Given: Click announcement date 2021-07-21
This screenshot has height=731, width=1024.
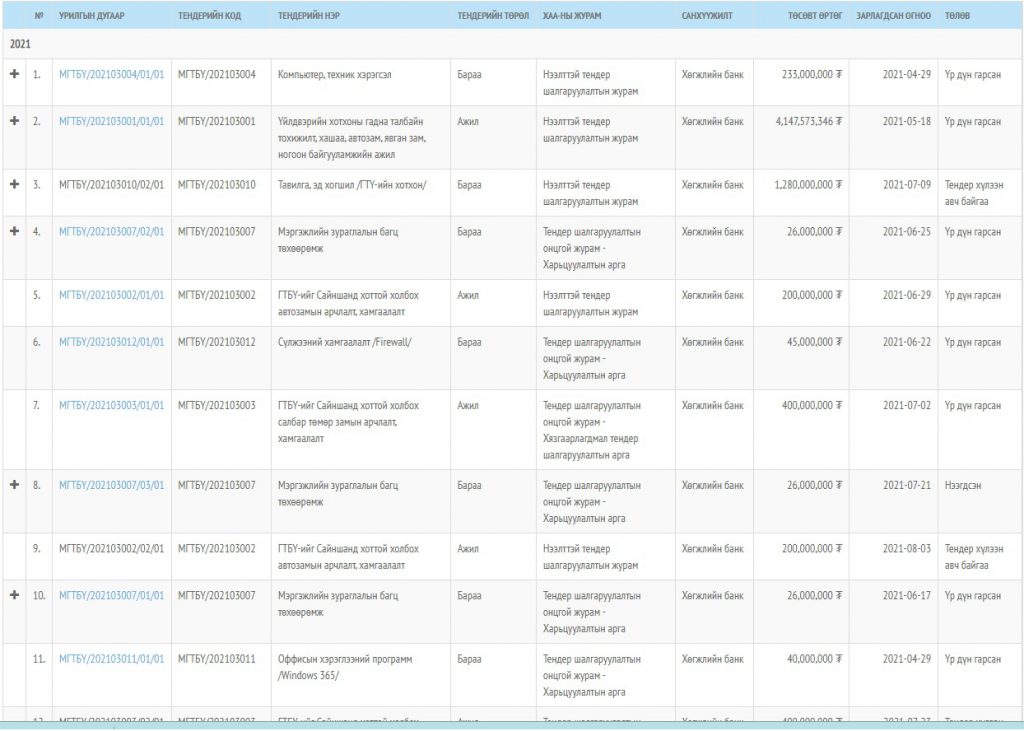Looking at the screenshot, I should click(x=907, y=485).
